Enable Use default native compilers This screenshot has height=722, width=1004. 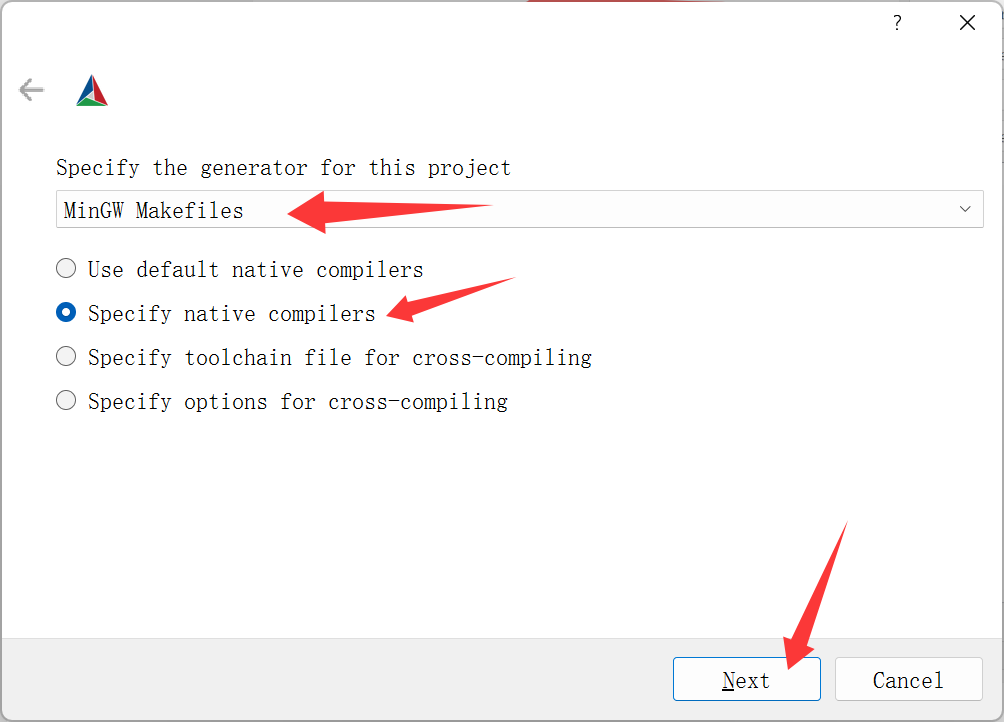[65, 268]
